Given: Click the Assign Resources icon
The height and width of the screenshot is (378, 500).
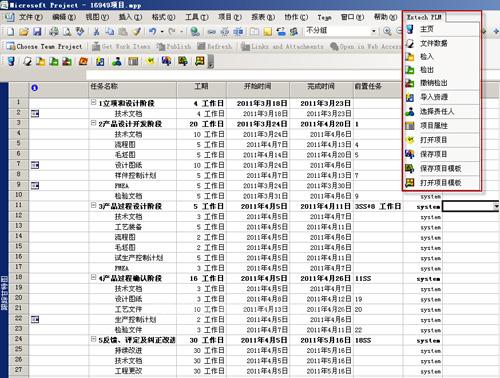Looking at the screenshot, I should pos(294,31).
